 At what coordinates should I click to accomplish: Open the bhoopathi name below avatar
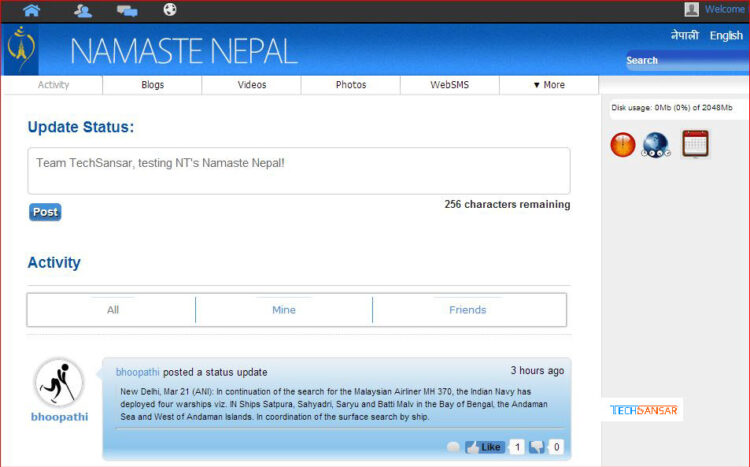(x=59, y=417)
